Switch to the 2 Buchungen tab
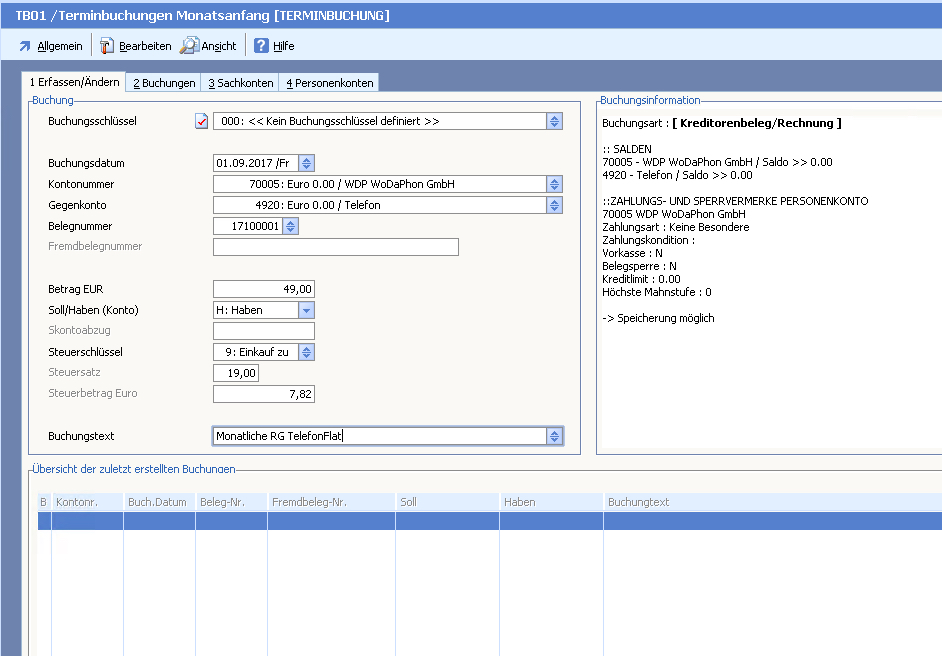This screenshot has height=656, width=942. (x=164, y=83)
